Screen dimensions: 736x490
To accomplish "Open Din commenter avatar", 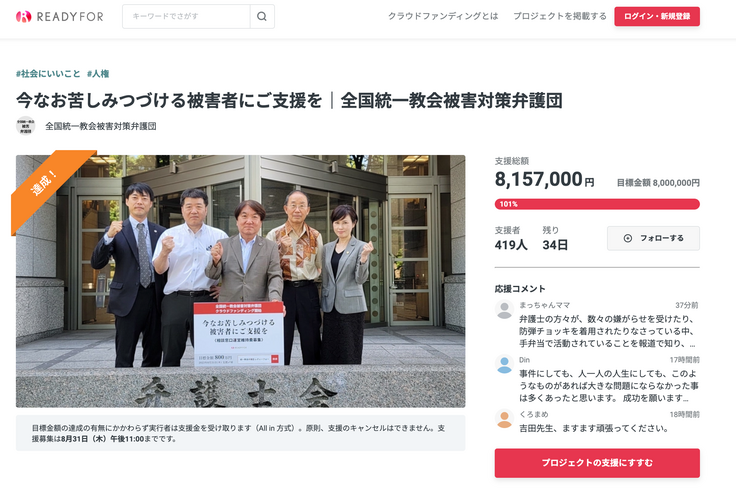I will (505, 364).
